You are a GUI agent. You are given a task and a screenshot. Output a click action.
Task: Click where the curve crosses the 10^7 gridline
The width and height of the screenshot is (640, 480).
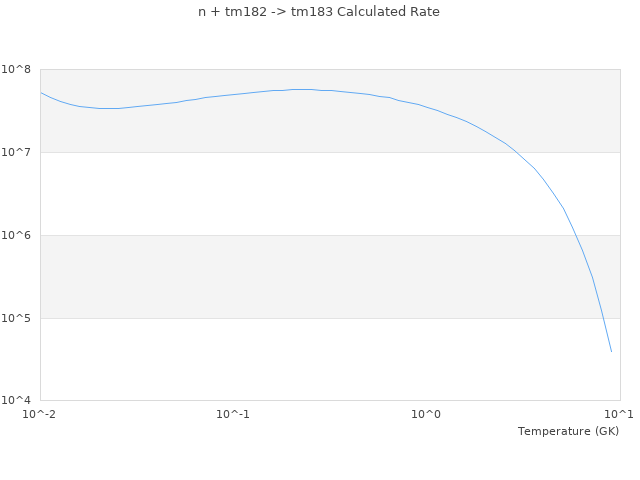pos(515,152)
